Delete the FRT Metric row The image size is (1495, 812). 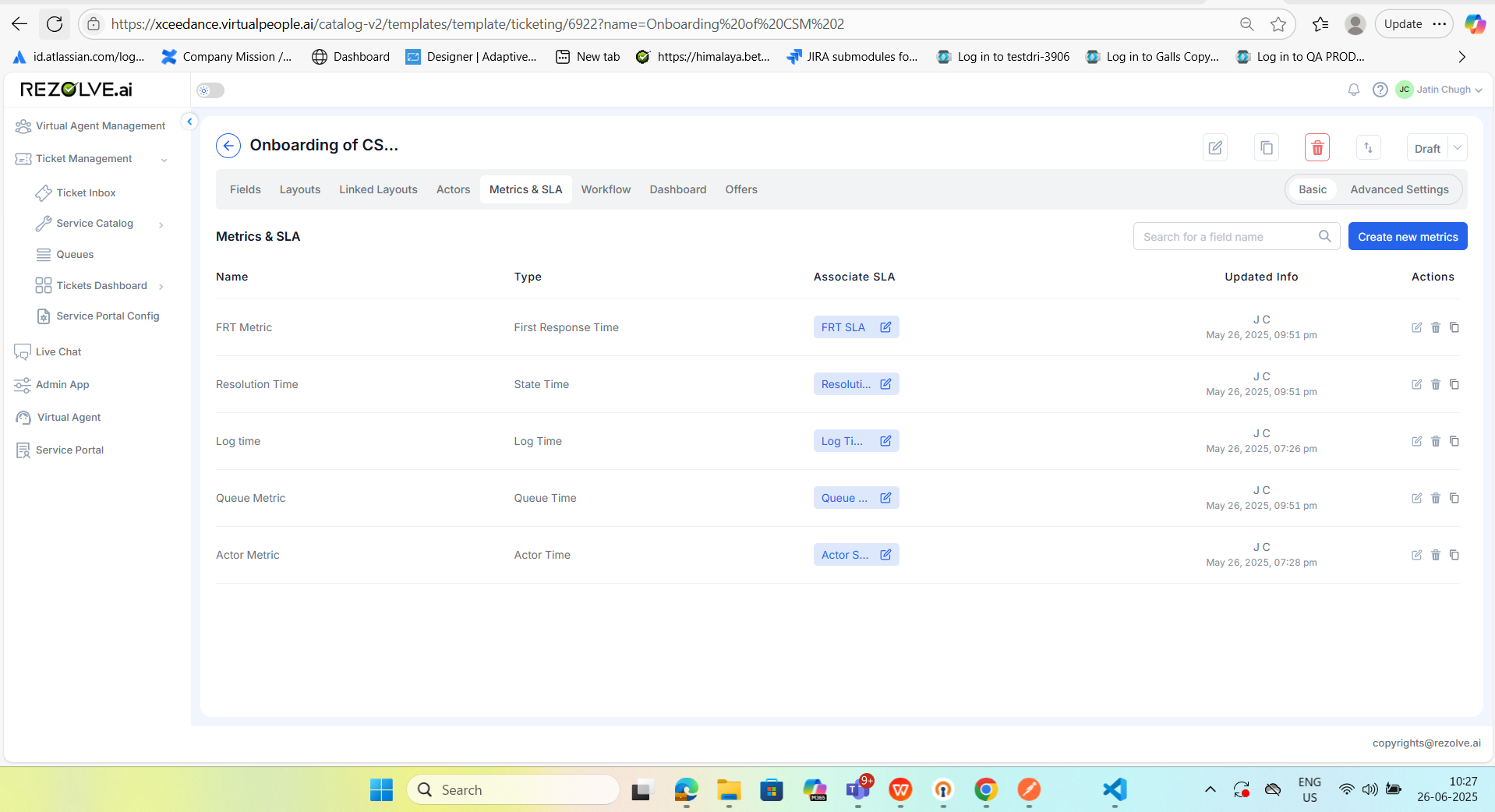1436,327
